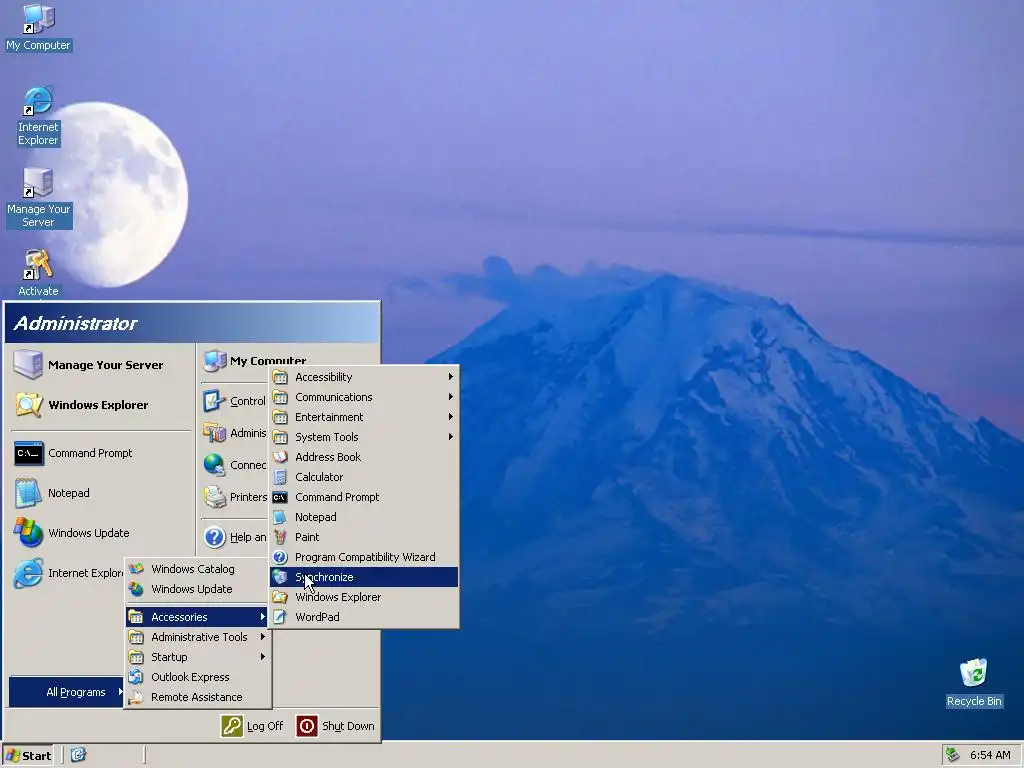Expand the Communications submenu arrow

click(x=451, y=397)
